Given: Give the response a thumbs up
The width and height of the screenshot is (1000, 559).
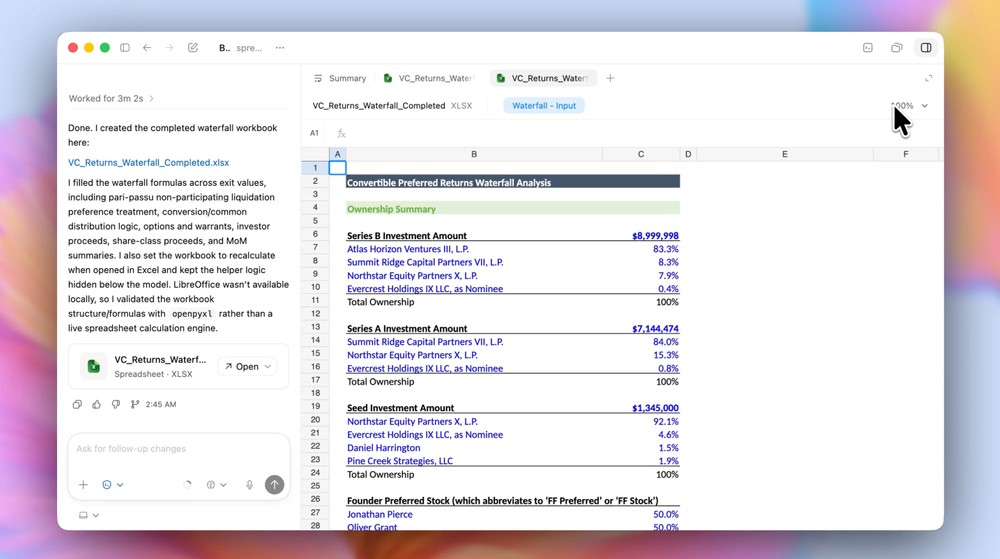Looking at the screenshot, I should click(x=97, y=405).
